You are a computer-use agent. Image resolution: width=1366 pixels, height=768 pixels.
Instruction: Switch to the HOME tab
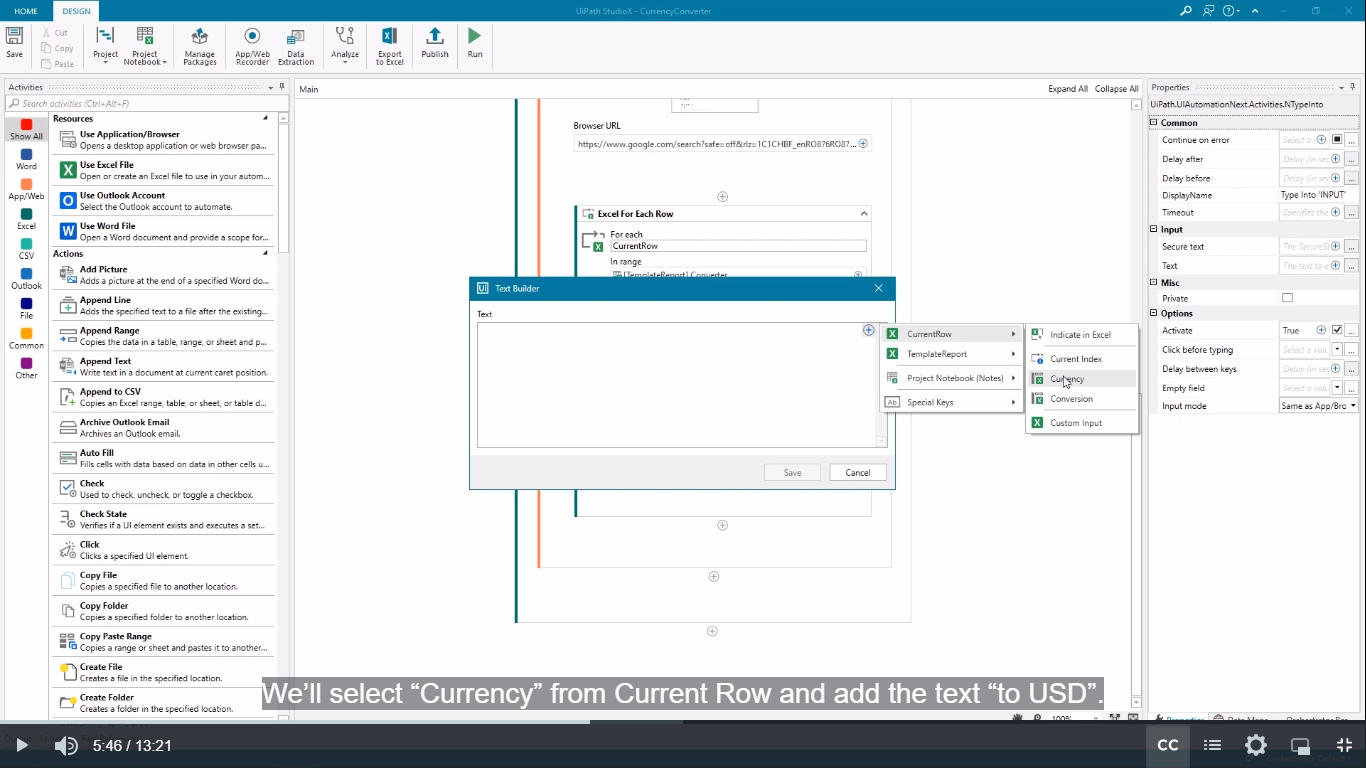(26, 11)
